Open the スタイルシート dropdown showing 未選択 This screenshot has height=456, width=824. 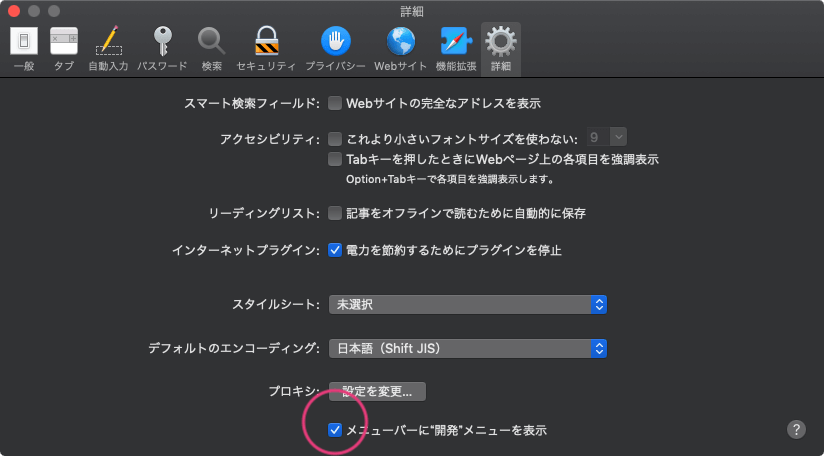tap(468, 304)
